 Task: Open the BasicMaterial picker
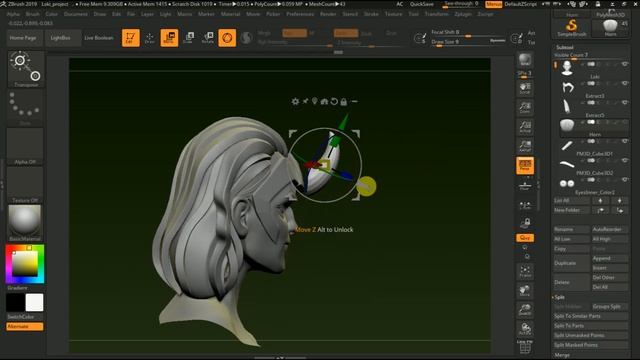tap(25, 223)
